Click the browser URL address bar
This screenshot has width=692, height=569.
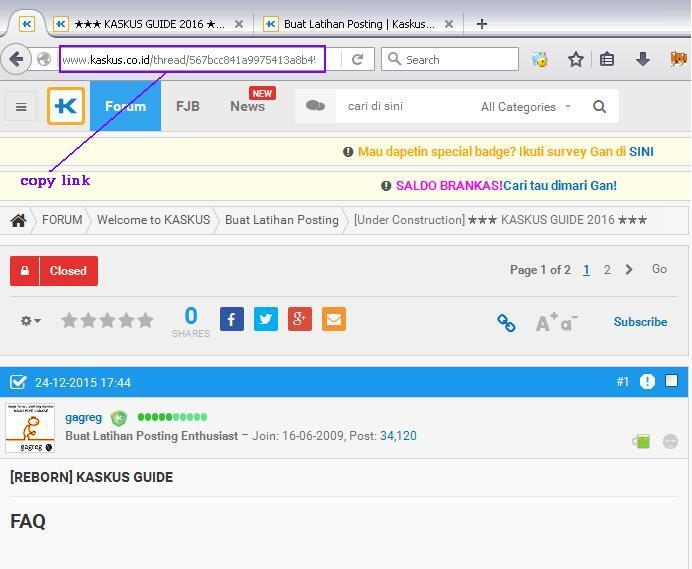click(x=192, y=59)
